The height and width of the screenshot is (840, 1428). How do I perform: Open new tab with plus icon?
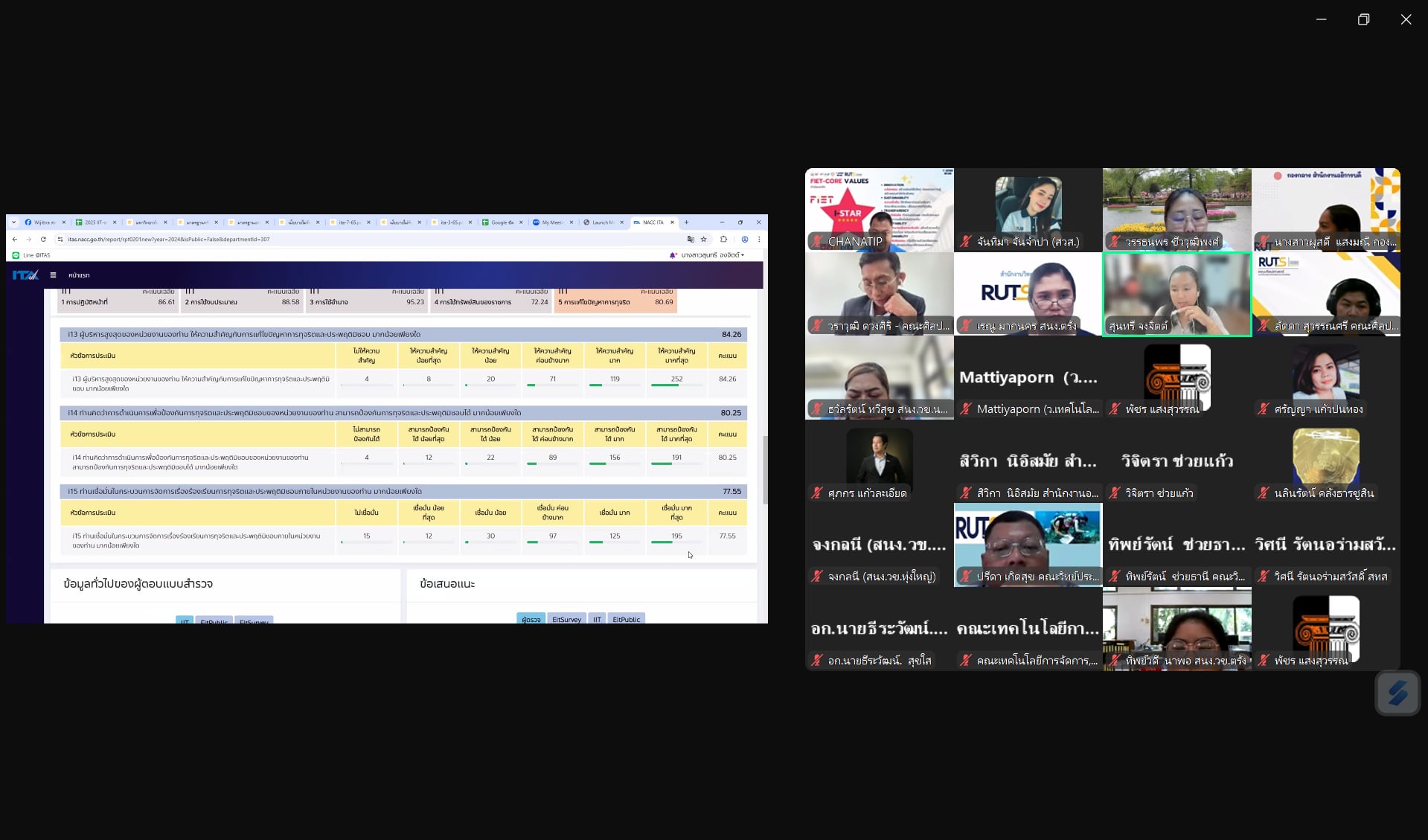686,222
